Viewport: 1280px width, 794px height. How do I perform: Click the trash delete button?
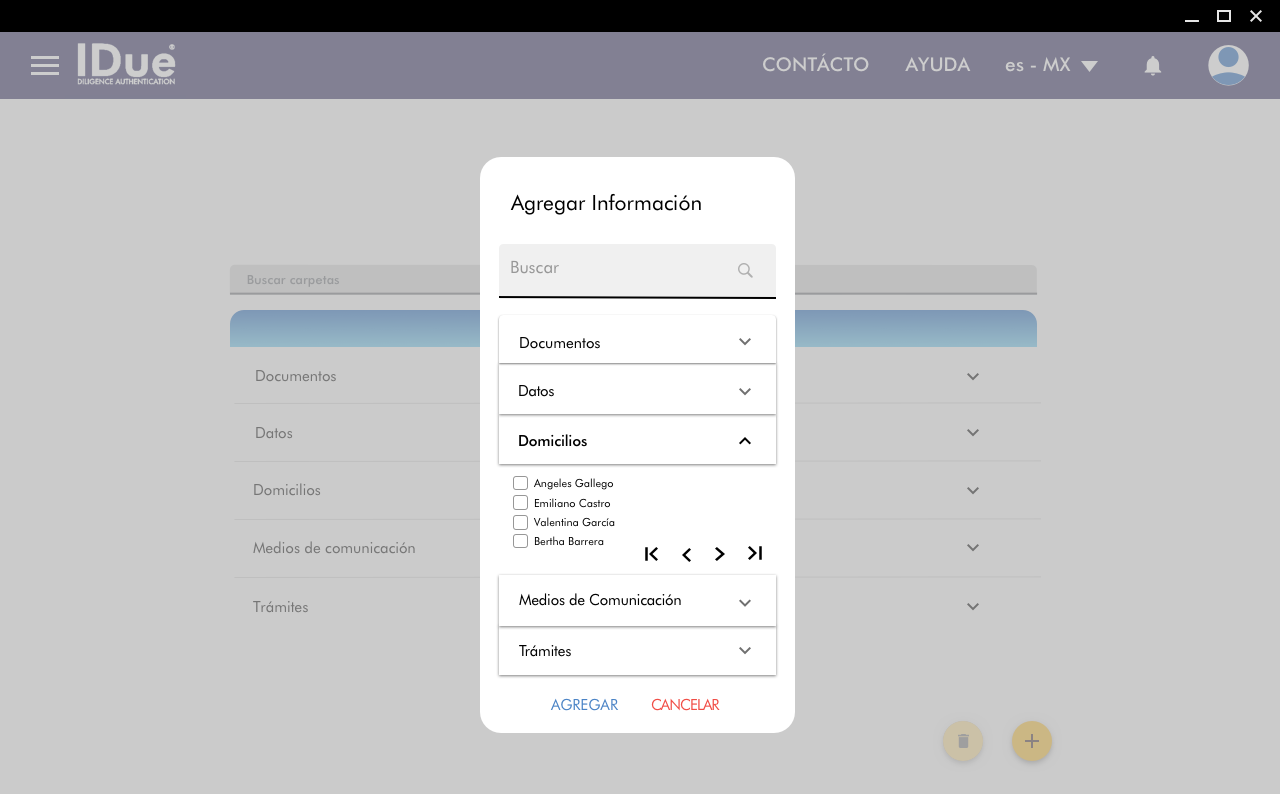[x=963, y=741]
